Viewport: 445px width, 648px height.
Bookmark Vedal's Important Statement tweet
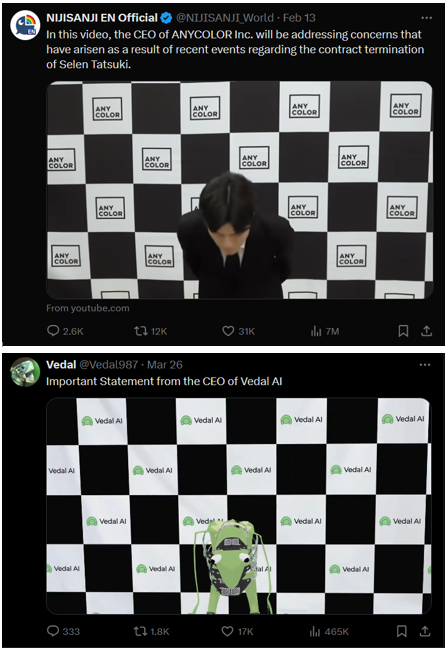coord(402,631)
